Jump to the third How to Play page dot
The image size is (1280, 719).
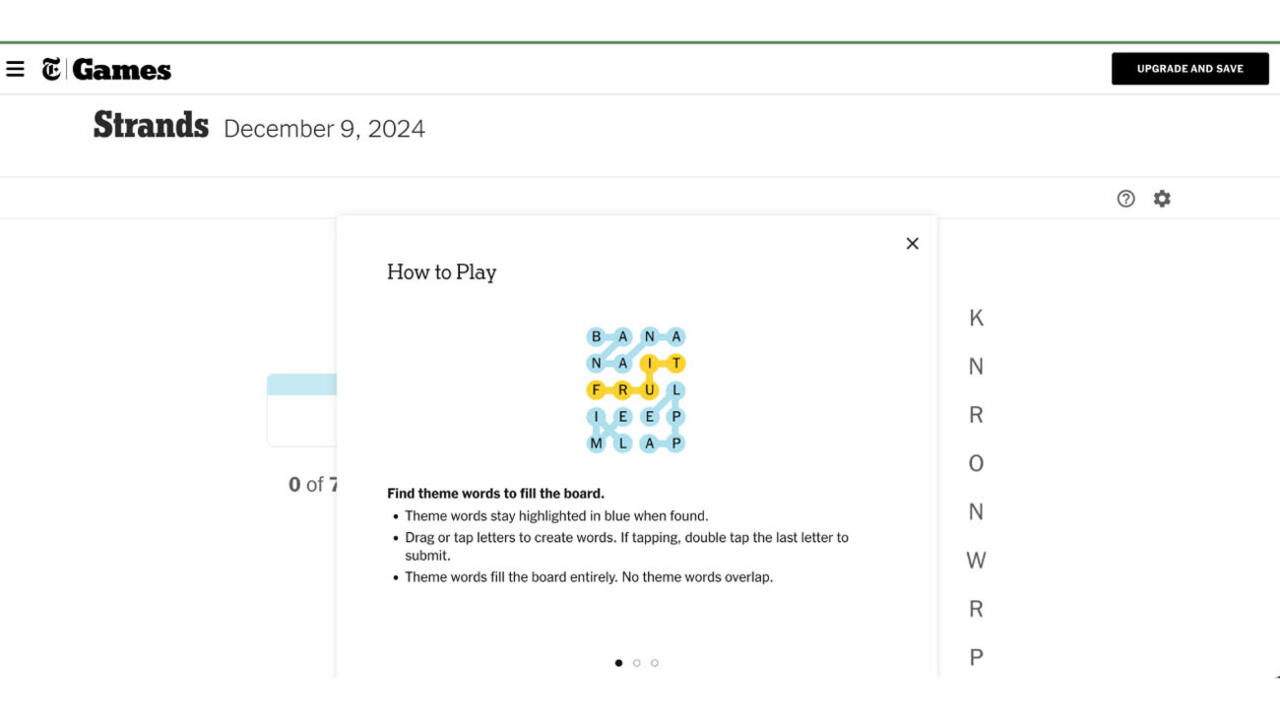[654, 663]
